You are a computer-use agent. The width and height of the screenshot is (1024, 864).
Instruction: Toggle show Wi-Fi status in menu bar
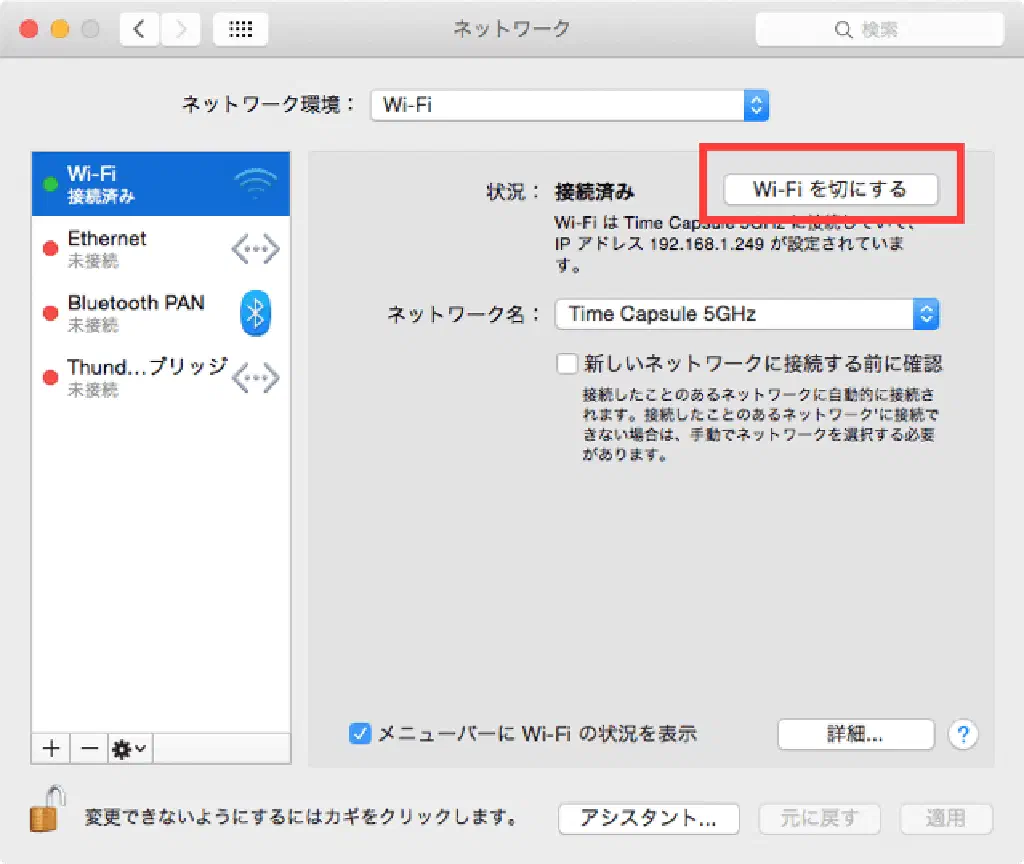[360, 734]
